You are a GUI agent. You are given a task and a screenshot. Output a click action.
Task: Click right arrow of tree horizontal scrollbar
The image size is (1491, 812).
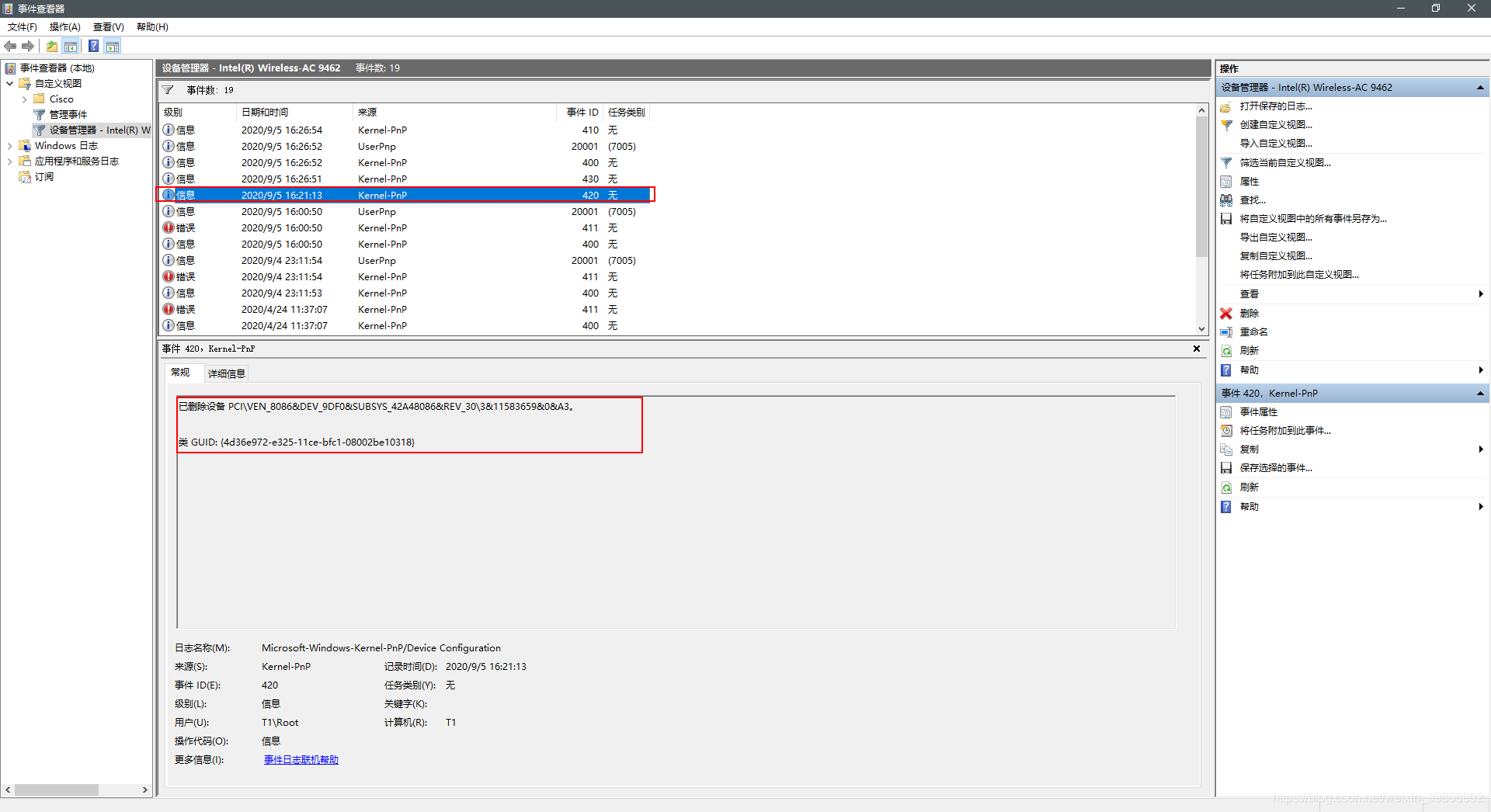pyautogui.click(x=145, y=790)
